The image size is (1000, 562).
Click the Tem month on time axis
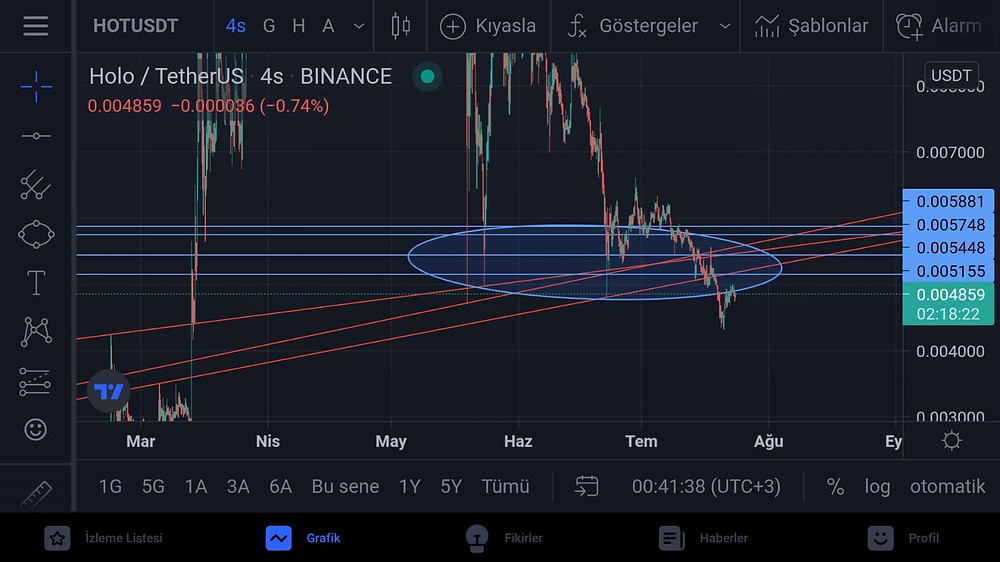641,441
